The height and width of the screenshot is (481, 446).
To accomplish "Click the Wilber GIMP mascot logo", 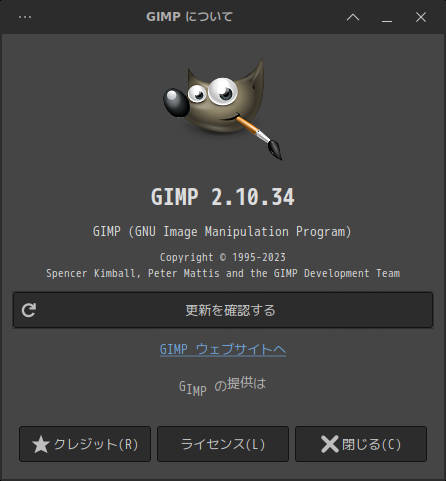I will tap(223, 109).
